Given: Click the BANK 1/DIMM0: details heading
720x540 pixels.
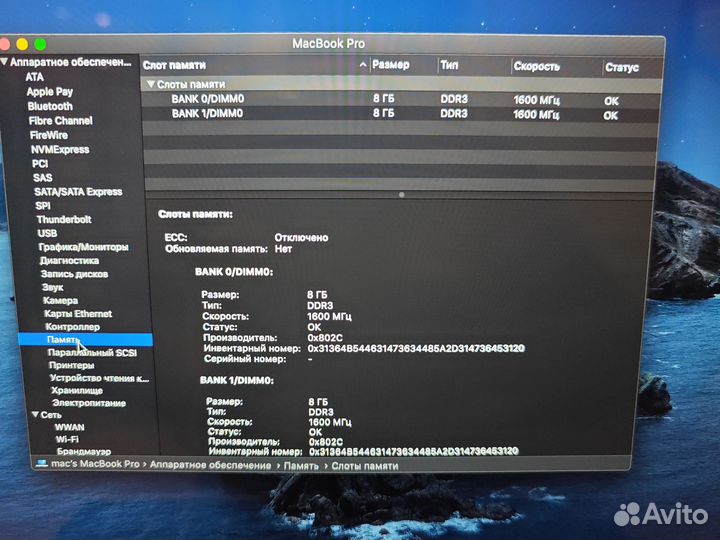Looking at the screenshot, I should coord(236,380).
